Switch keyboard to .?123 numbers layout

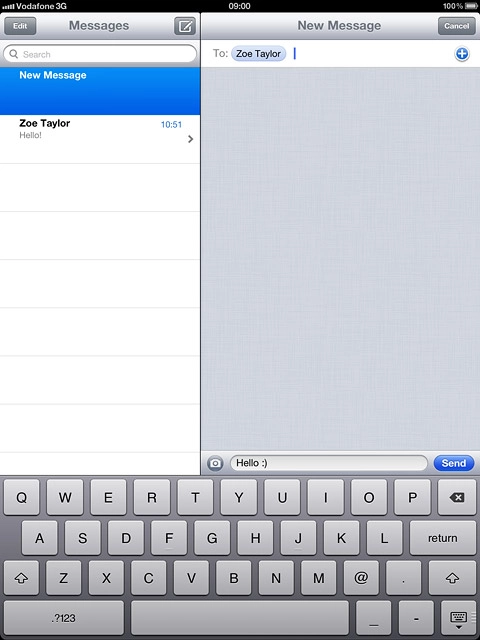pos(63,618)
